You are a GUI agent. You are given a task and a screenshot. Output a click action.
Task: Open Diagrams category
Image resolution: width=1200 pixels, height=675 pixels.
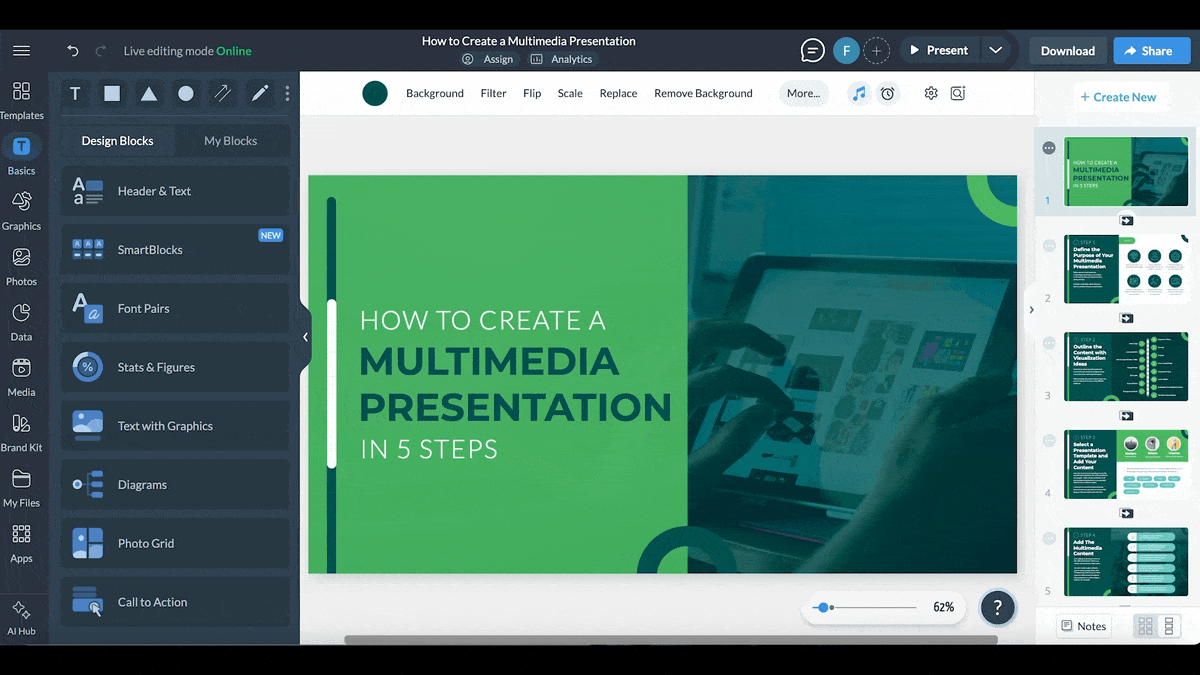175,485
